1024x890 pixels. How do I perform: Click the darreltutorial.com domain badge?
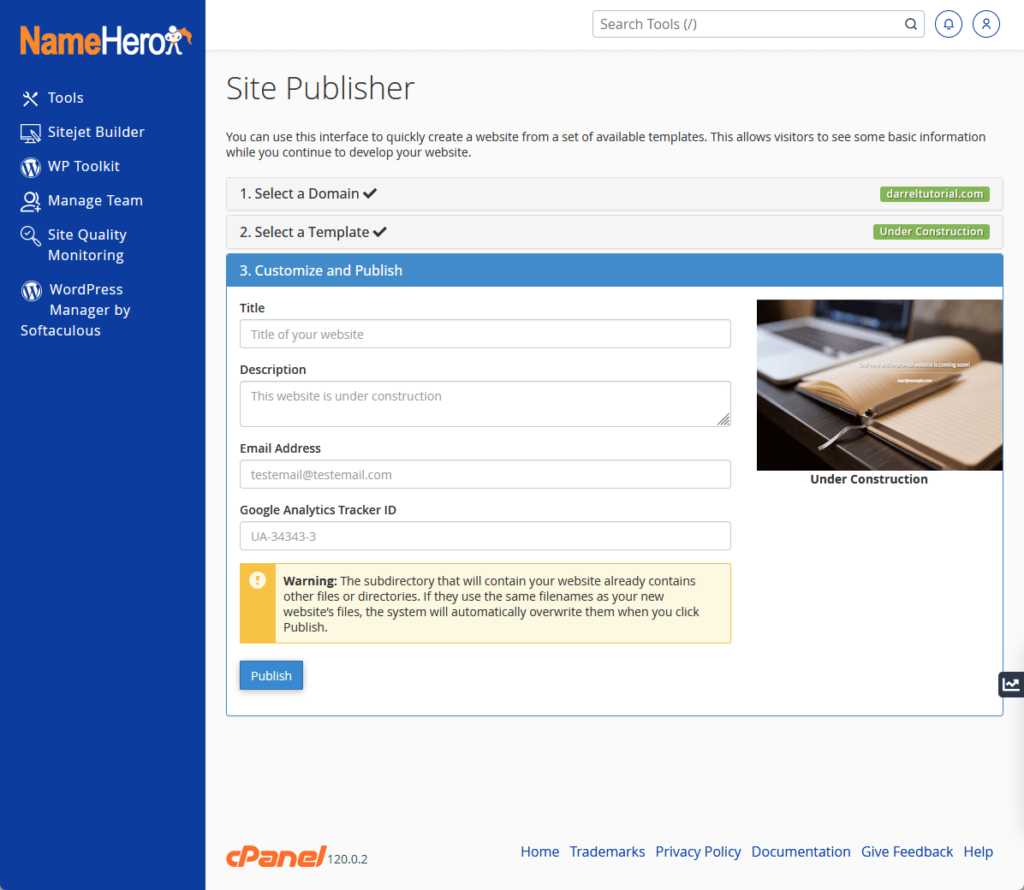(935, 194)
